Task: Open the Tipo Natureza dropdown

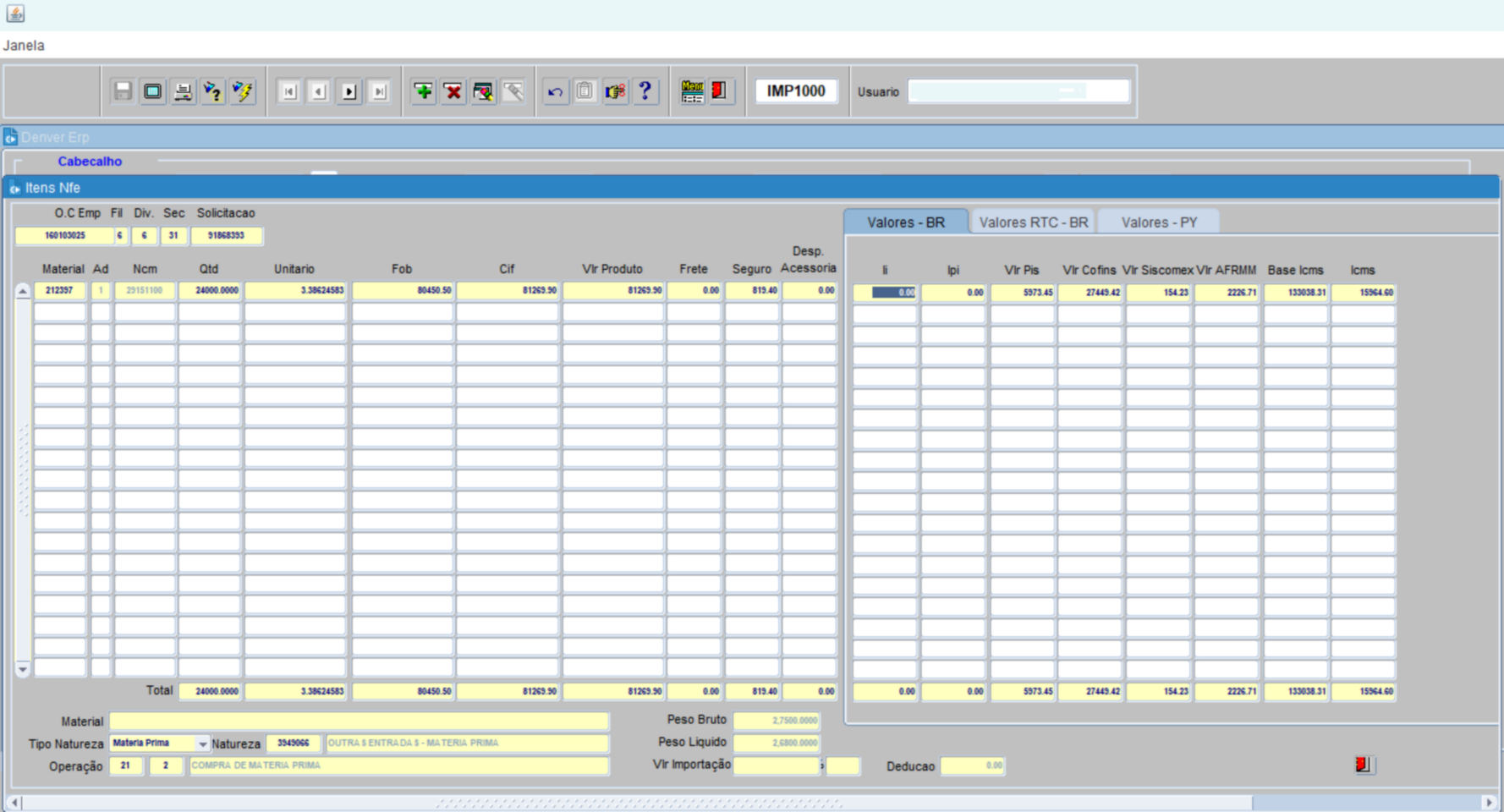Action: pos(202,743)
